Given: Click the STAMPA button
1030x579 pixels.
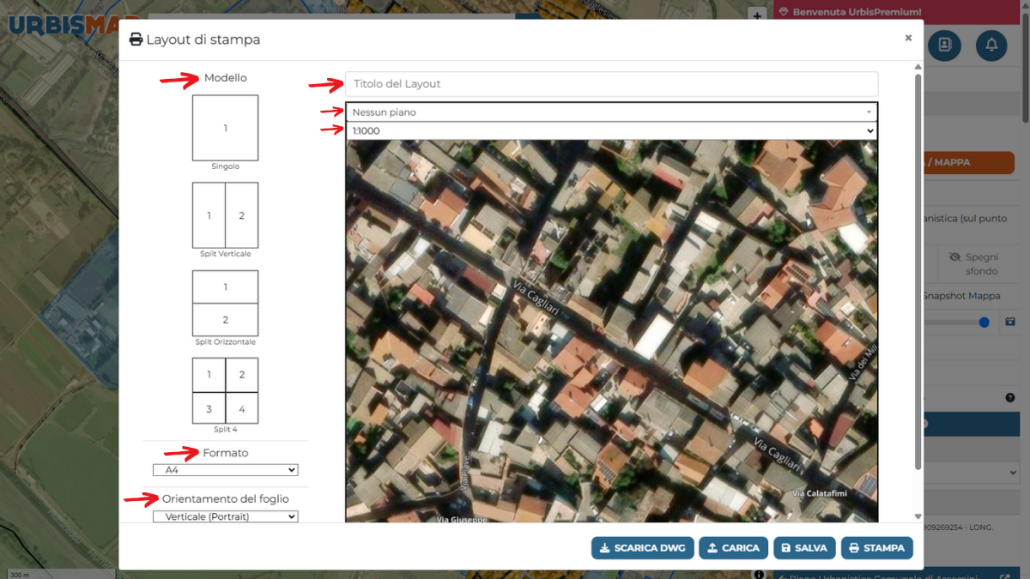Looking at the screenshot, I should (876, 547).
